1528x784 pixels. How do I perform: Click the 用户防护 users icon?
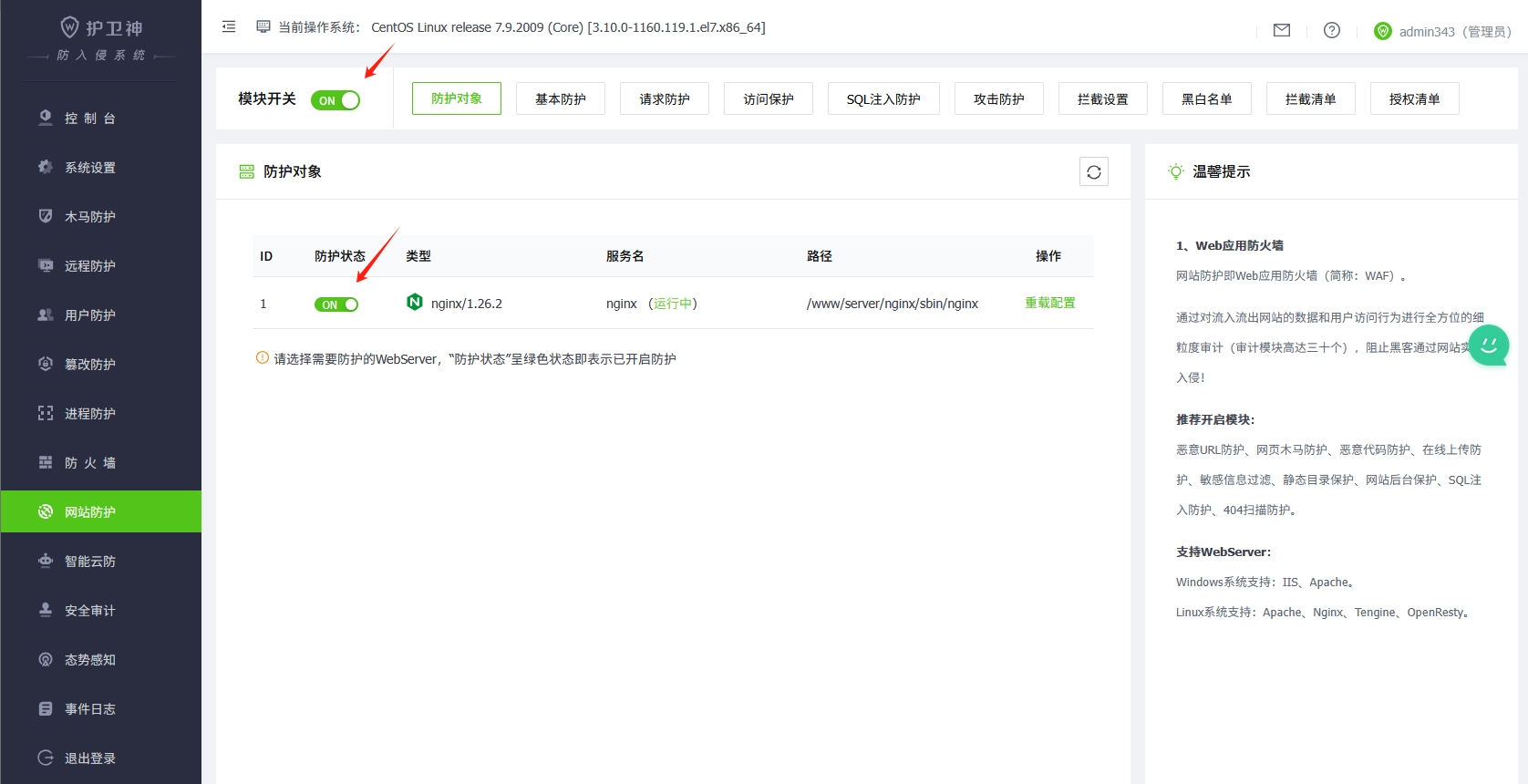coord(46,315)
